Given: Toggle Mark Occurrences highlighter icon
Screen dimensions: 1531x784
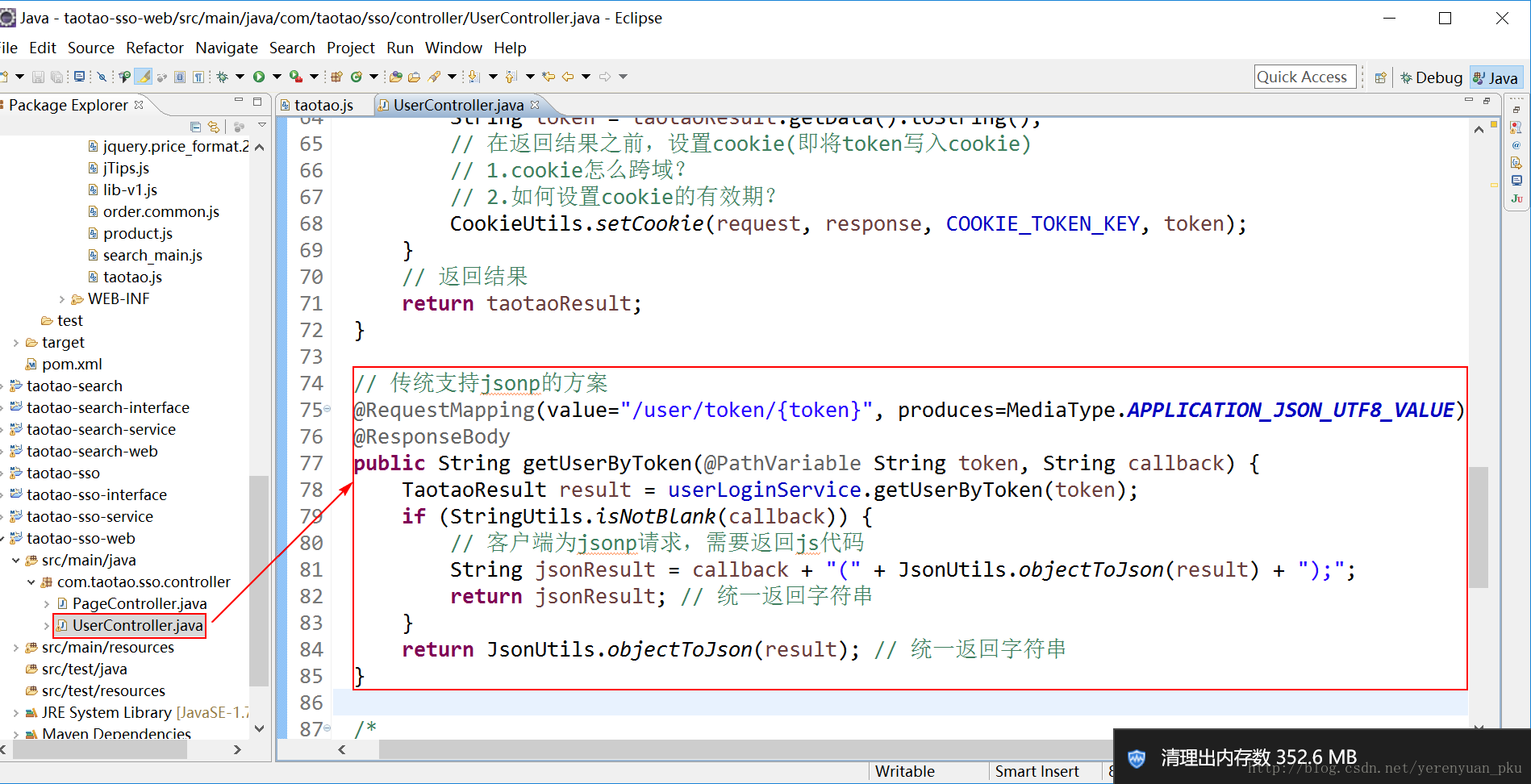Looking at the screenshot, I should click(x=143, y=77).
